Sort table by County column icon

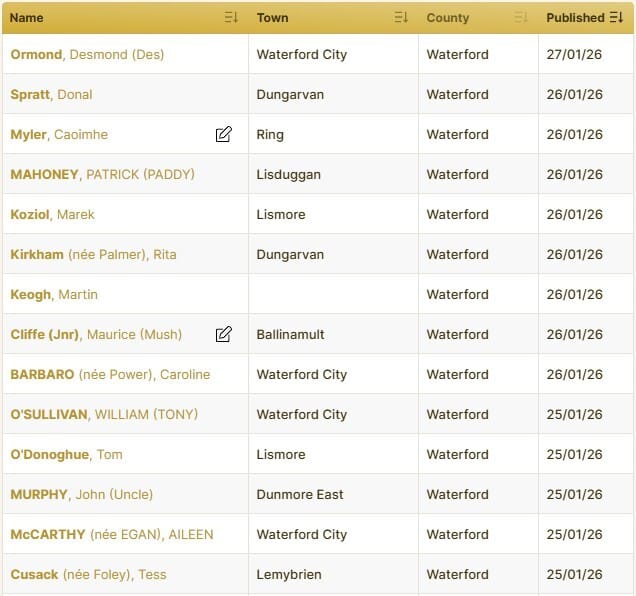[521, 17]
